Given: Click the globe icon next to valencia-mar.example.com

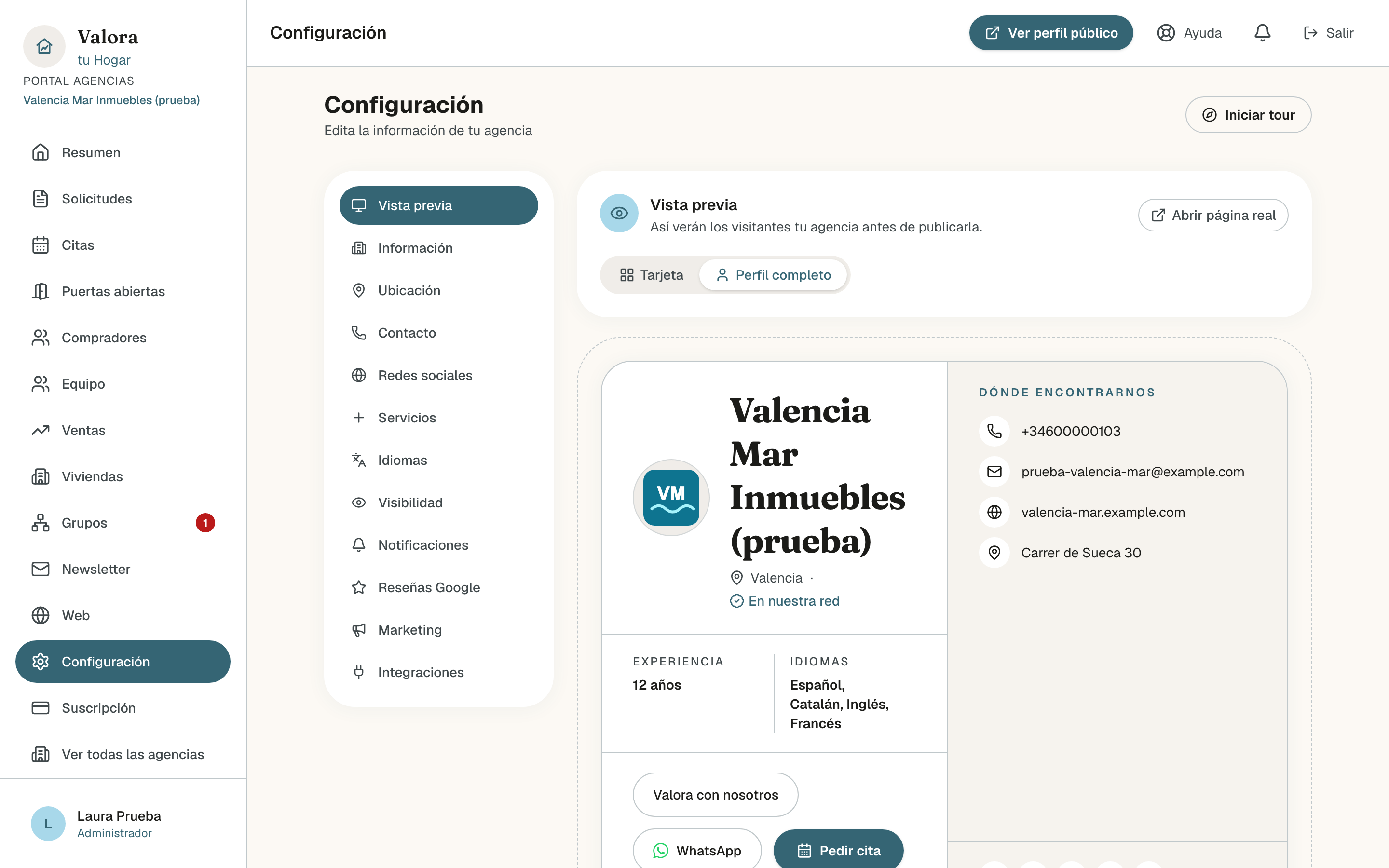Looking at the screenshot, I should pyautogui.click(x=994, y=512).
